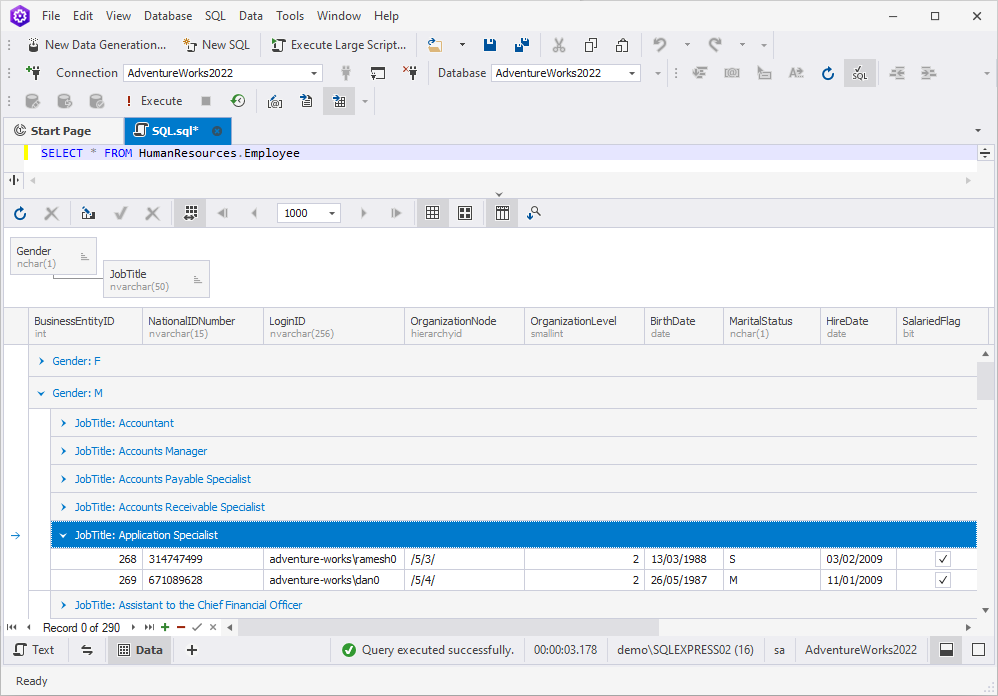Save the document with floppy icon
Screen dimensions: 998x696
pyautogui.click(x=489, y=45)
